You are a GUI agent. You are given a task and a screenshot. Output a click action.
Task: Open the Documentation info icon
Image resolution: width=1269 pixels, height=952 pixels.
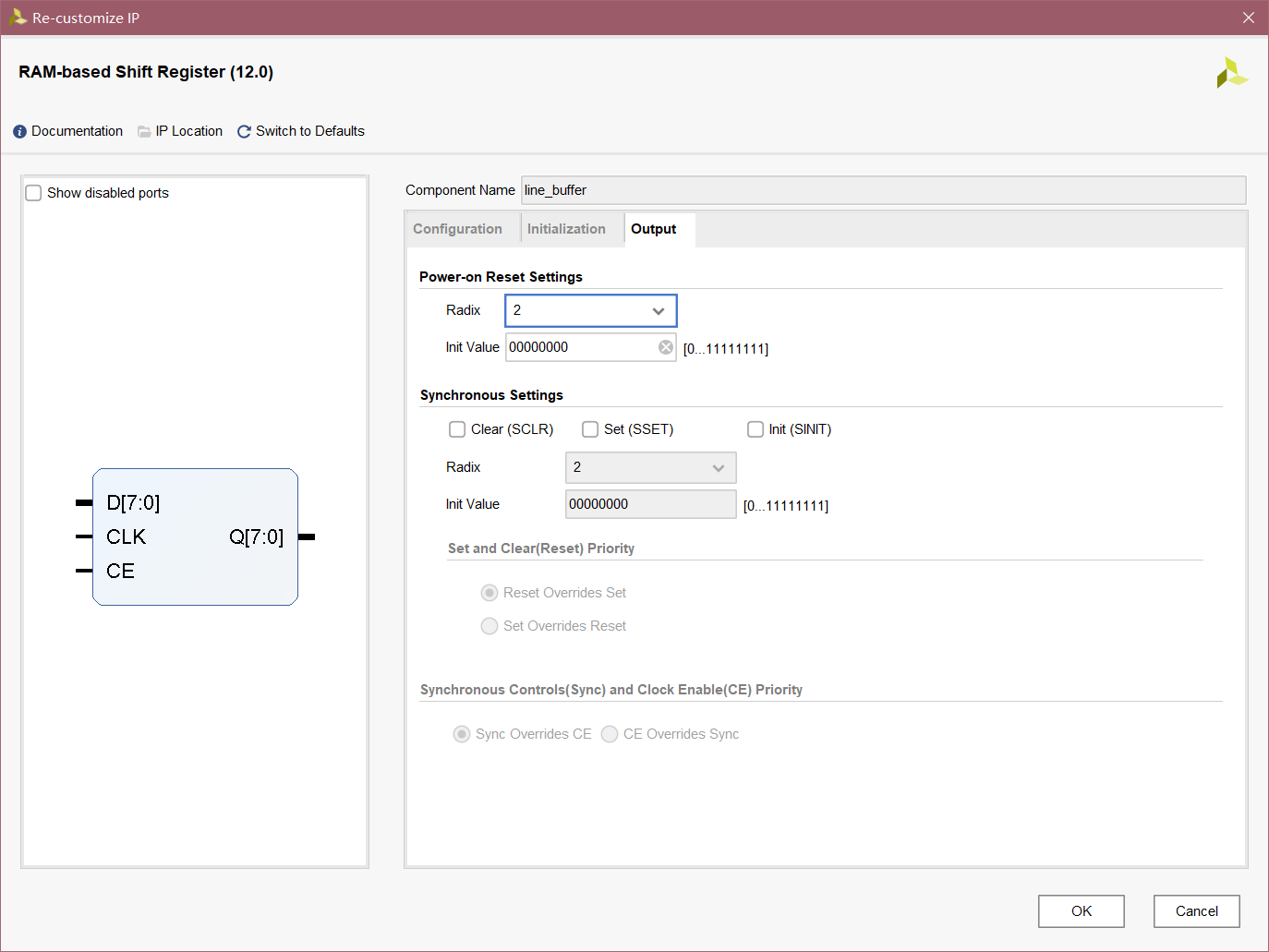pyautogui.click(x=19, y=132)
